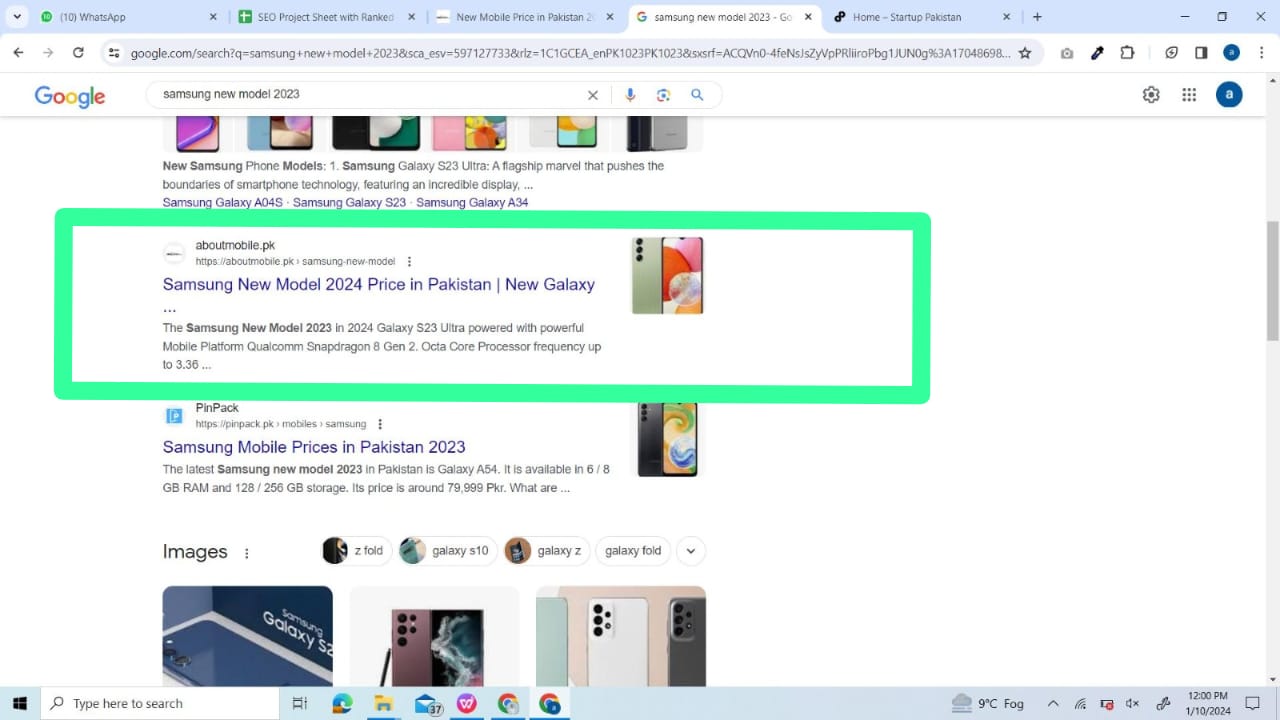Image resolution: width=1280 pixels, height=720 pixels.
Task: Clear the Google search box text
Action: coord(593,95)
